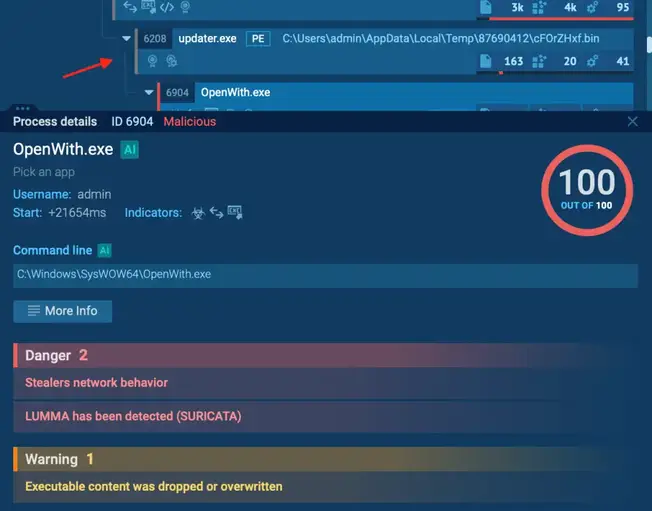Expand the Warning section header

pos(325,459)
